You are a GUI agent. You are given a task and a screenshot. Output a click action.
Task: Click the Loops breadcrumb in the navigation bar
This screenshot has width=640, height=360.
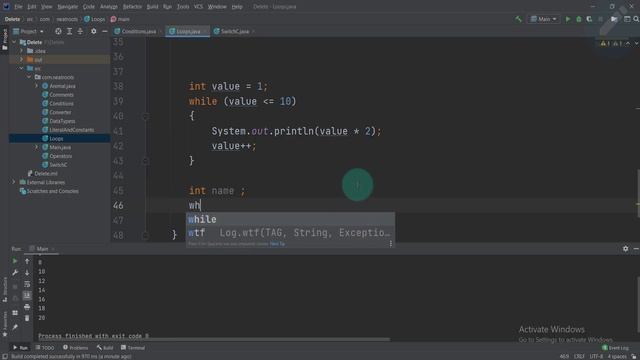95,19
